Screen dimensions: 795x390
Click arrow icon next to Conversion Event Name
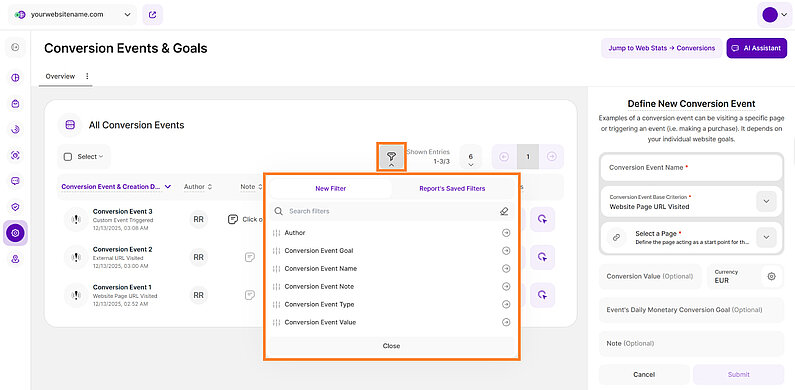[506, 268]
